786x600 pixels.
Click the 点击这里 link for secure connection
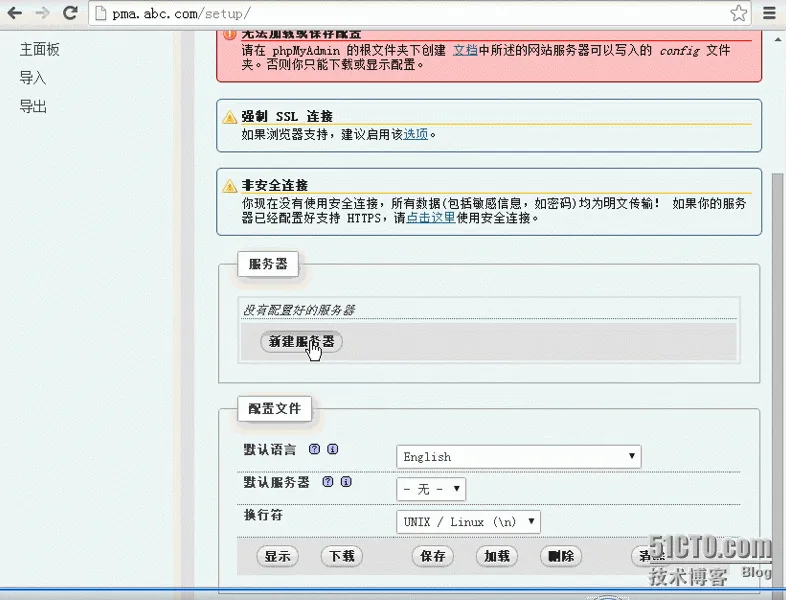coord(431,218)
